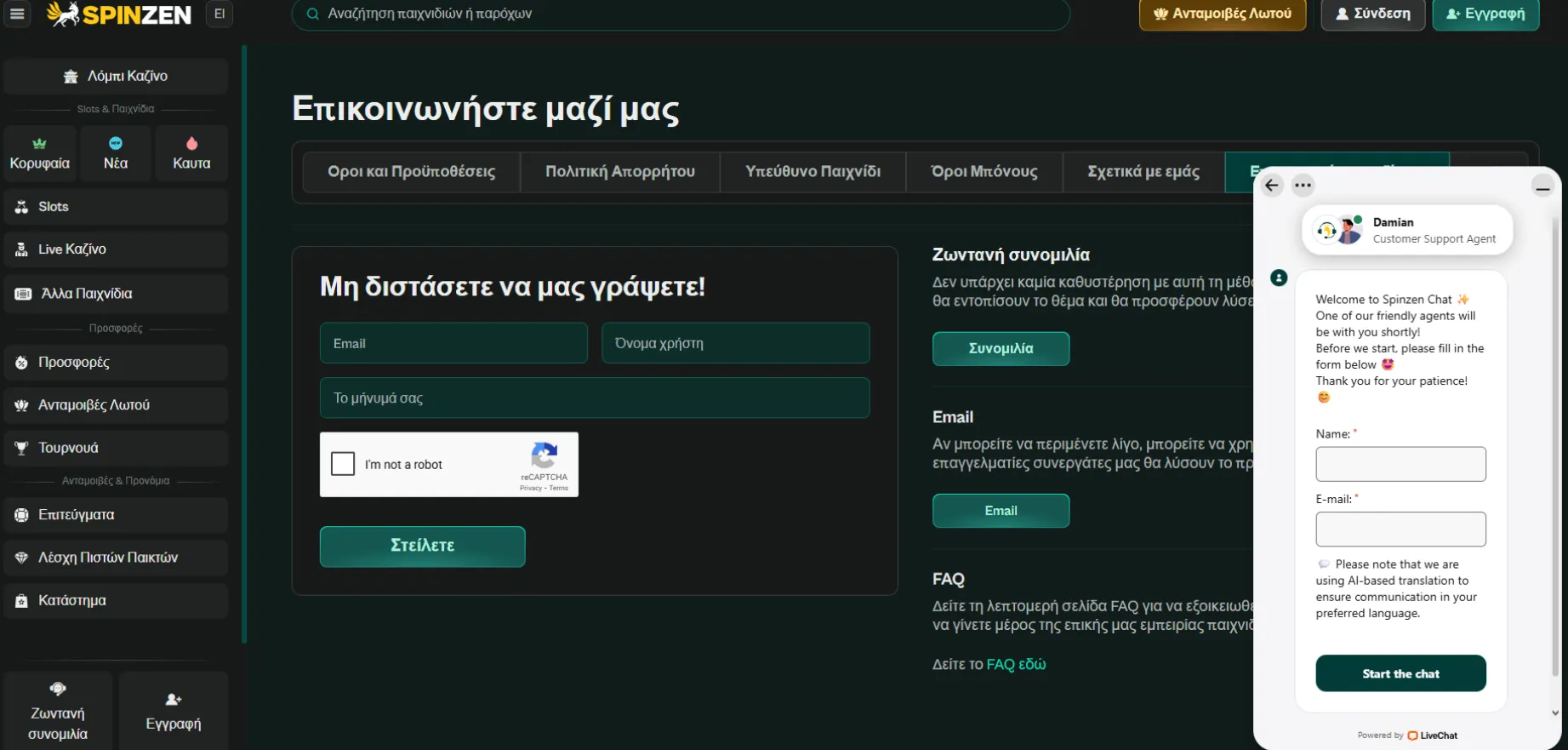Screen dimensions: 1568x750
Task: Open the El language selector
Action: [x=220, y=14]
